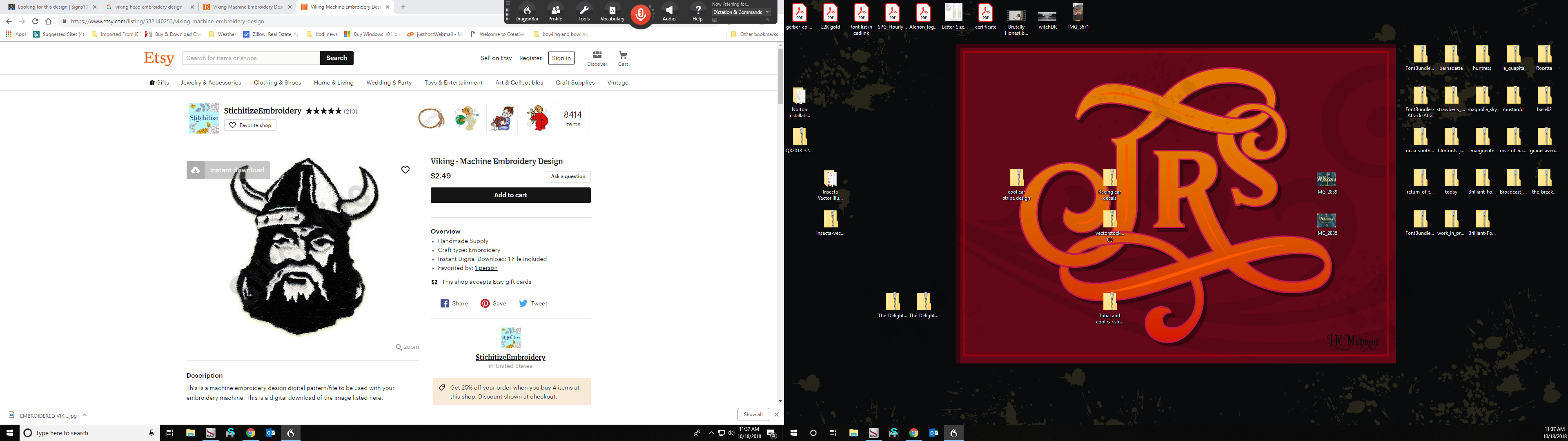Image resolution: width=1568 pixels, height=441 pixels.
Task: Open the Gifts category
Action: [160, 83]
